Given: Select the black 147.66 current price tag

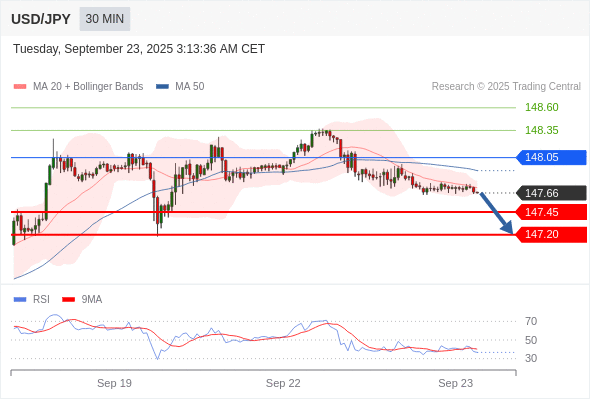Looking at the screenshot, I should pos(551,193).
